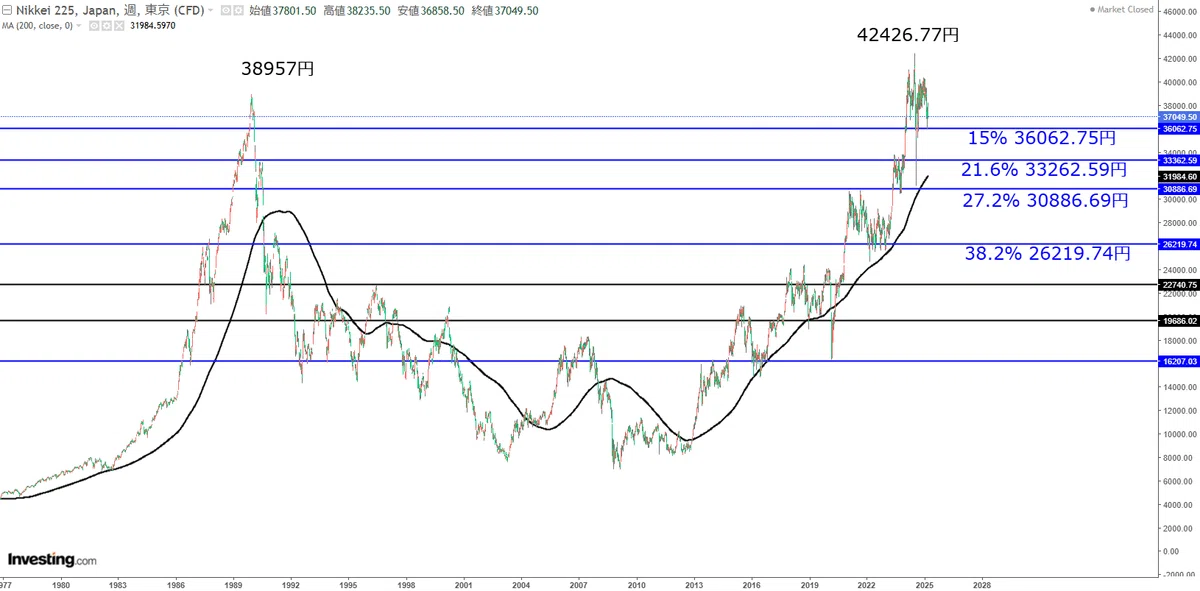Hide the Nikkei 225 series with eye icon
Screen dimensions: 1200x591
tap(225, 10)
